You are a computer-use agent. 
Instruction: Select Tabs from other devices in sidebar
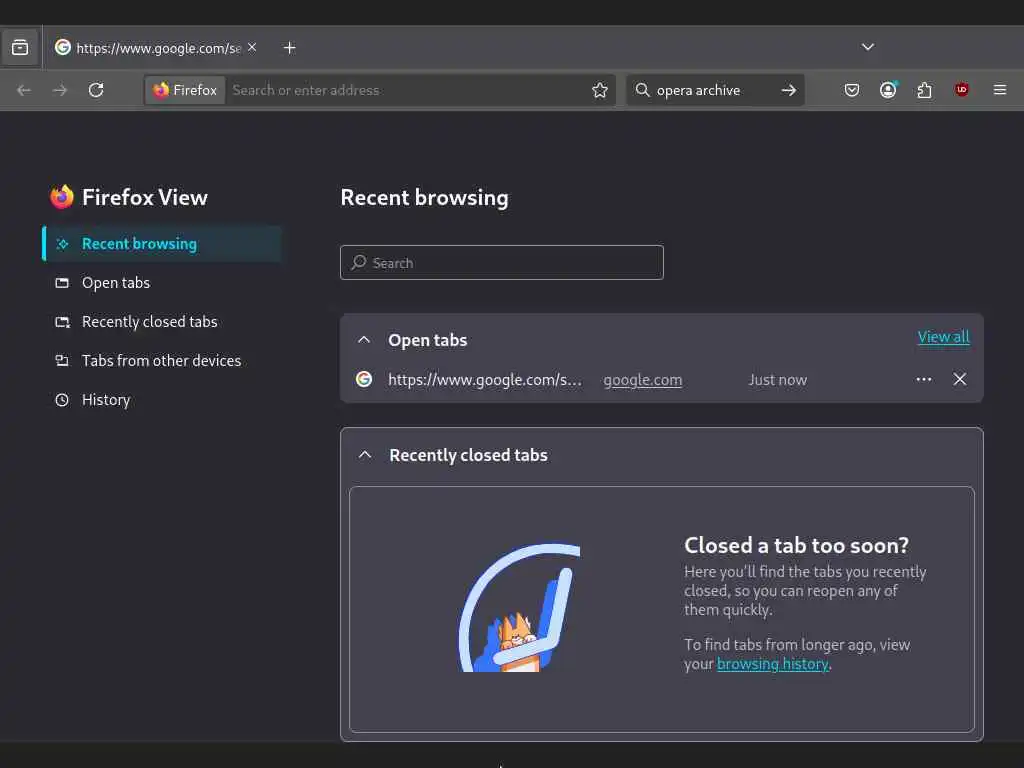[162, 360]
